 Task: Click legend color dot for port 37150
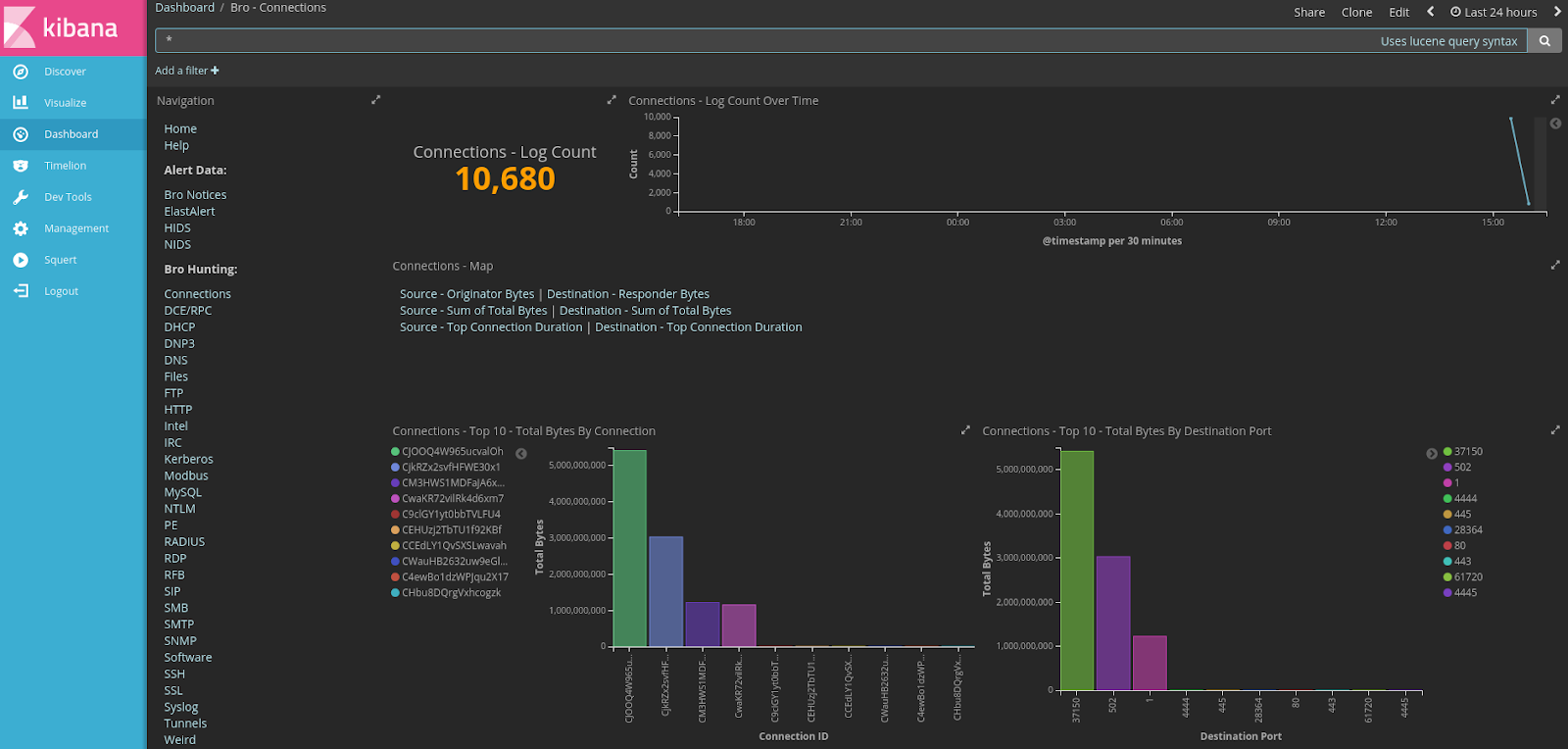[1447, 452]
